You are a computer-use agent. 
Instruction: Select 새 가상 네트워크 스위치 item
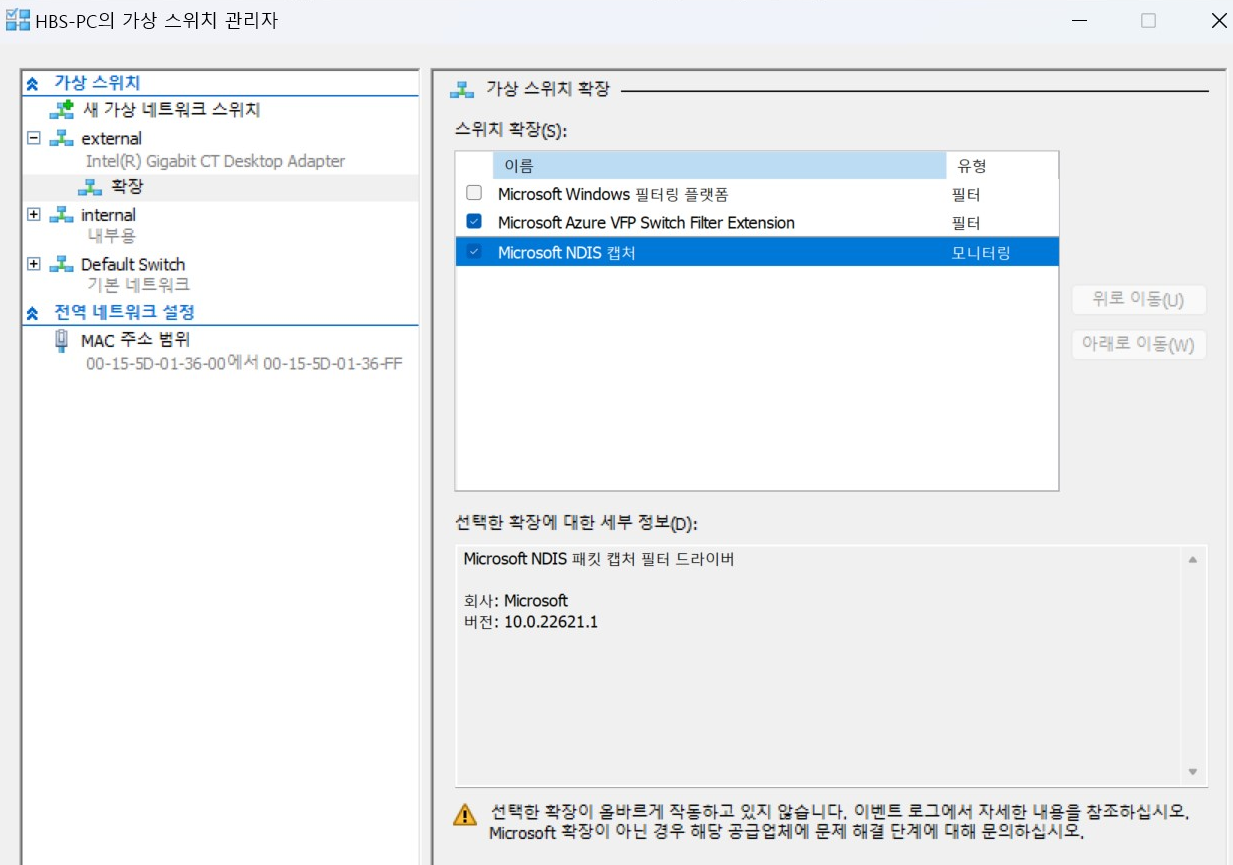[x=171, y=110]
